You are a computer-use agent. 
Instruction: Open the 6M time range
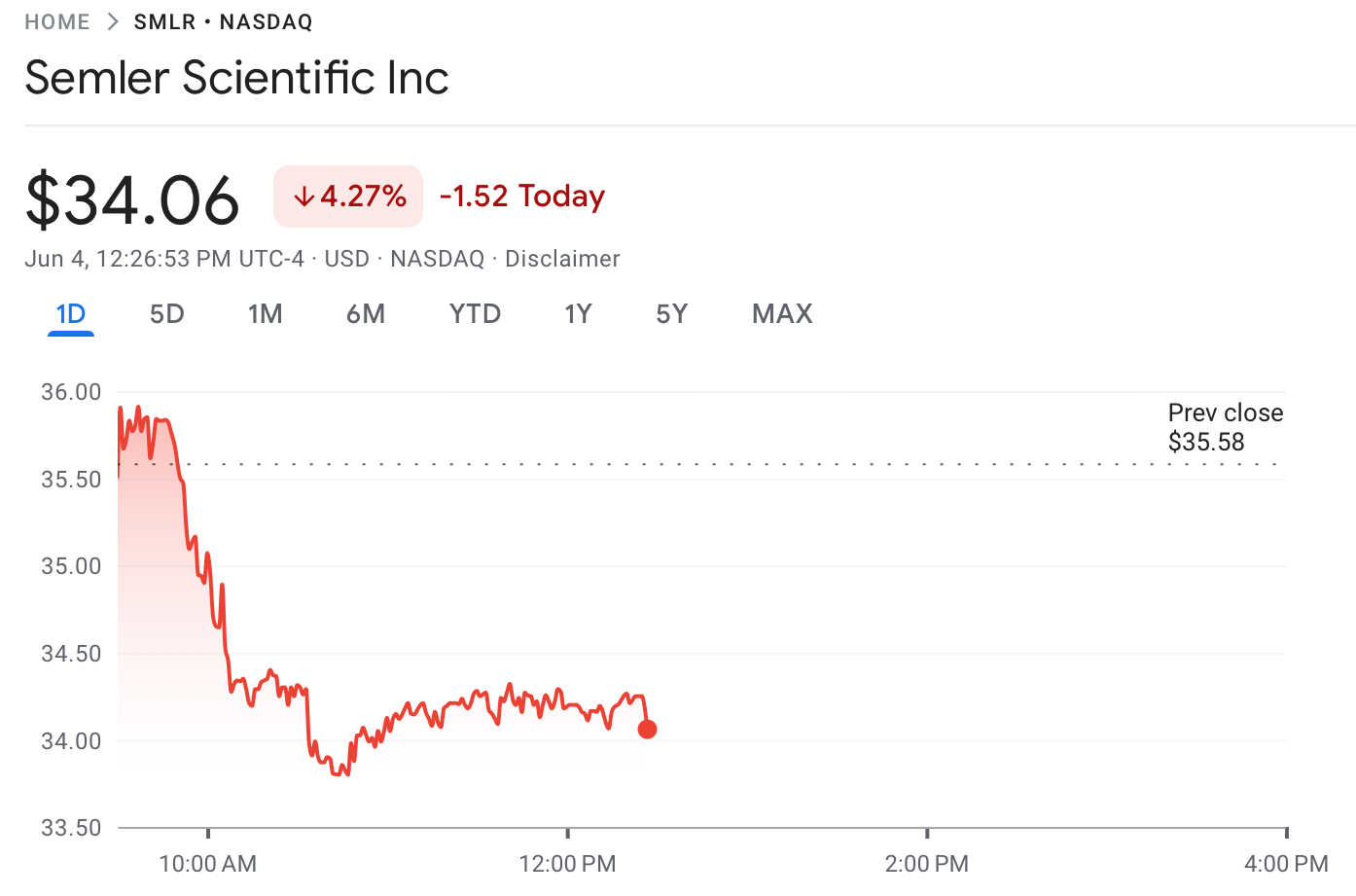366,314
